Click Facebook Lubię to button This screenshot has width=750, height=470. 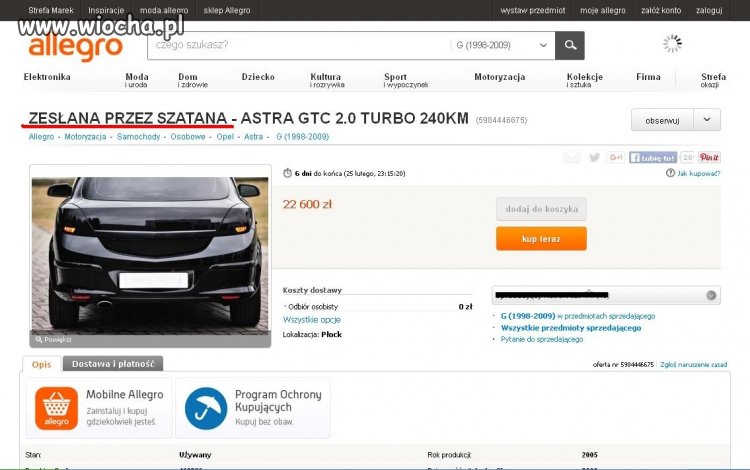click(653, 157)
